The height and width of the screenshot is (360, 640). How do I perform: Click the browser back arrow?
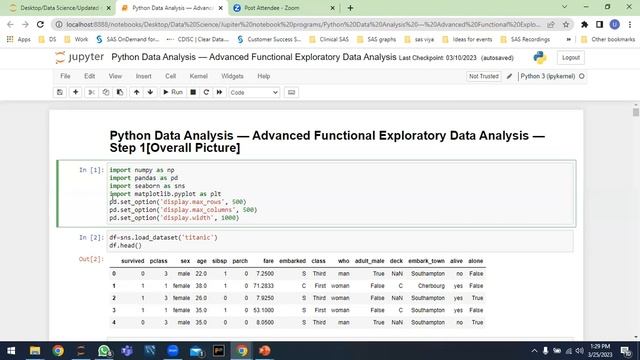pyautogui.click(x=10, y=24)
